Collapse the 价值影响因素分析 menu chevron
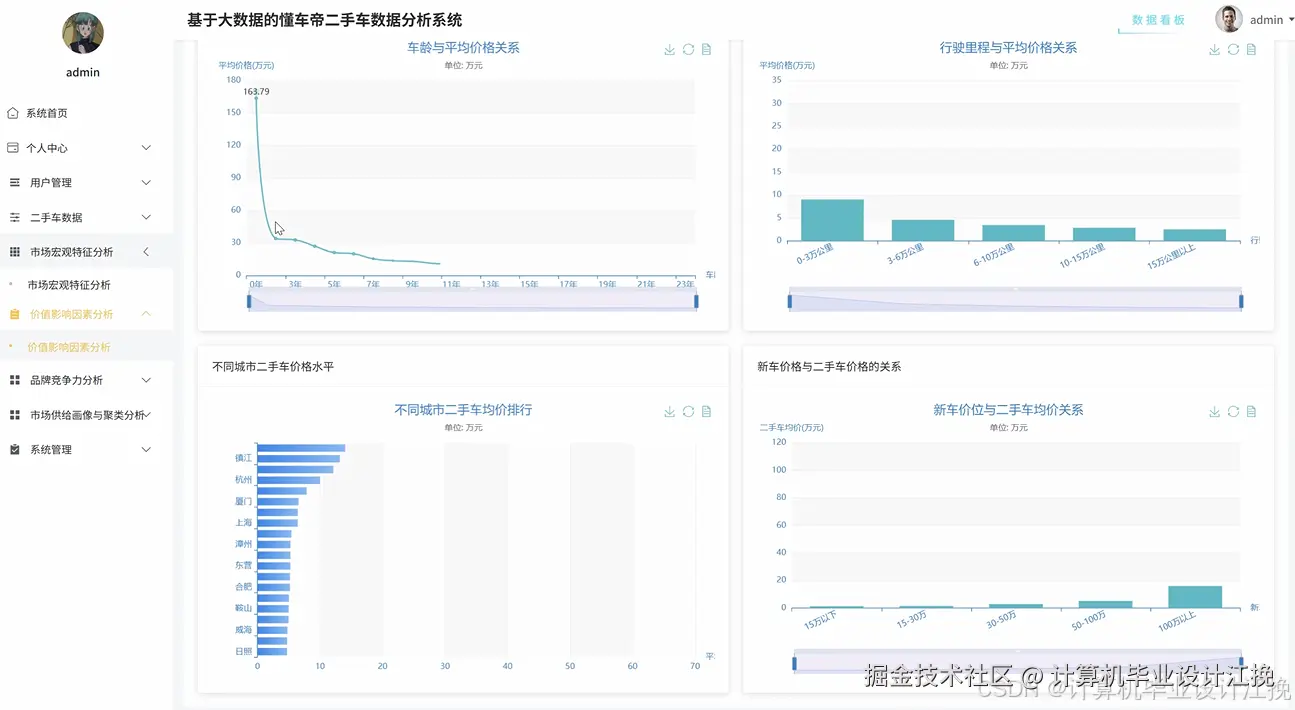The image size is (1295, 710). tap(146, 314)
